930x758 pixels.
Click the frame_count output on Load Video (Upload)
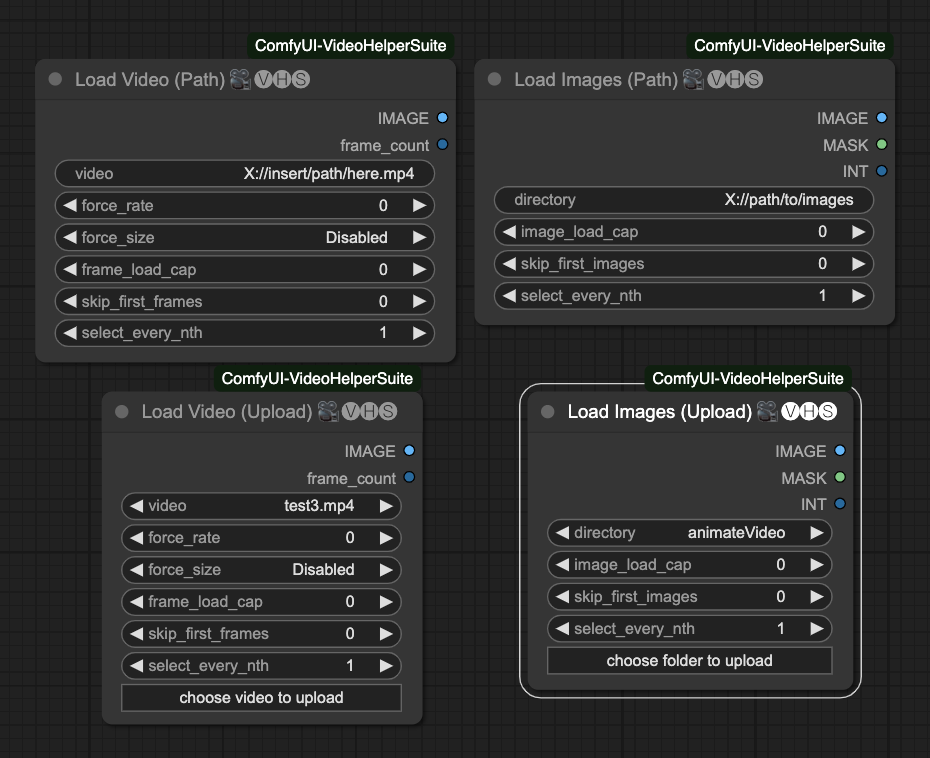coord(408,478)
